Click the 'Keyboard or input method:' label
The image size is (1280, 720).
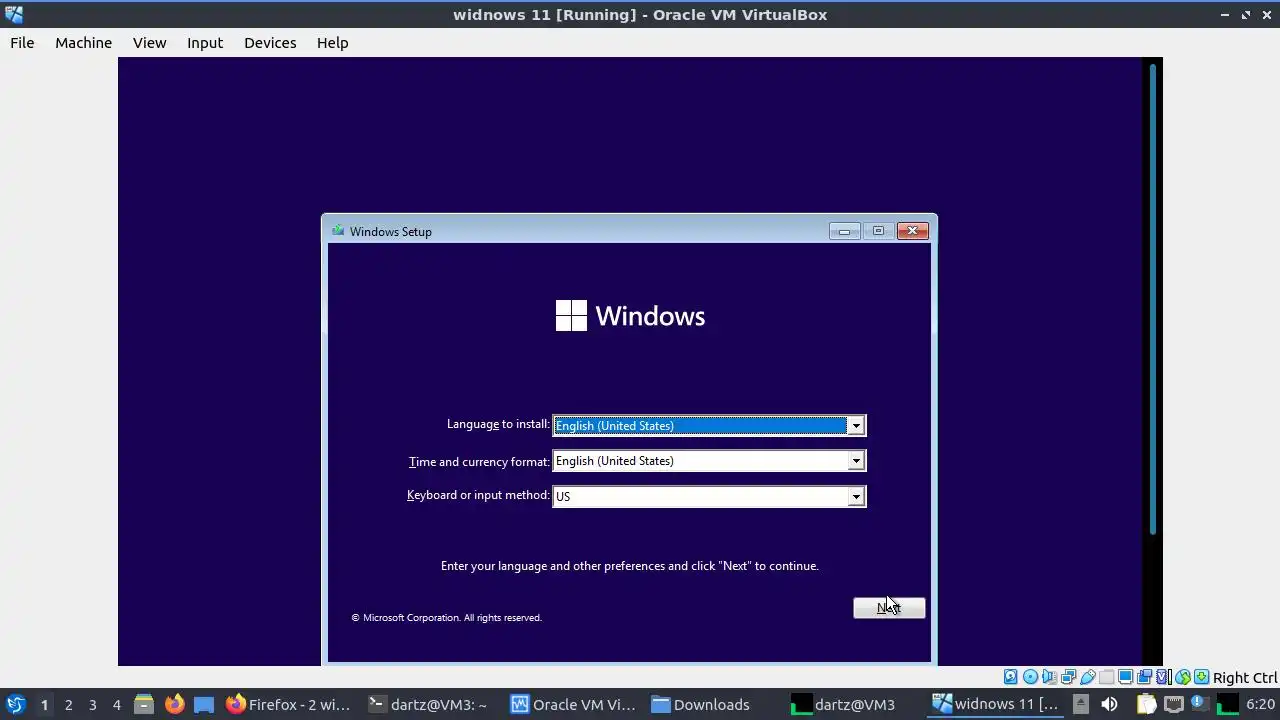click(478, 495)
